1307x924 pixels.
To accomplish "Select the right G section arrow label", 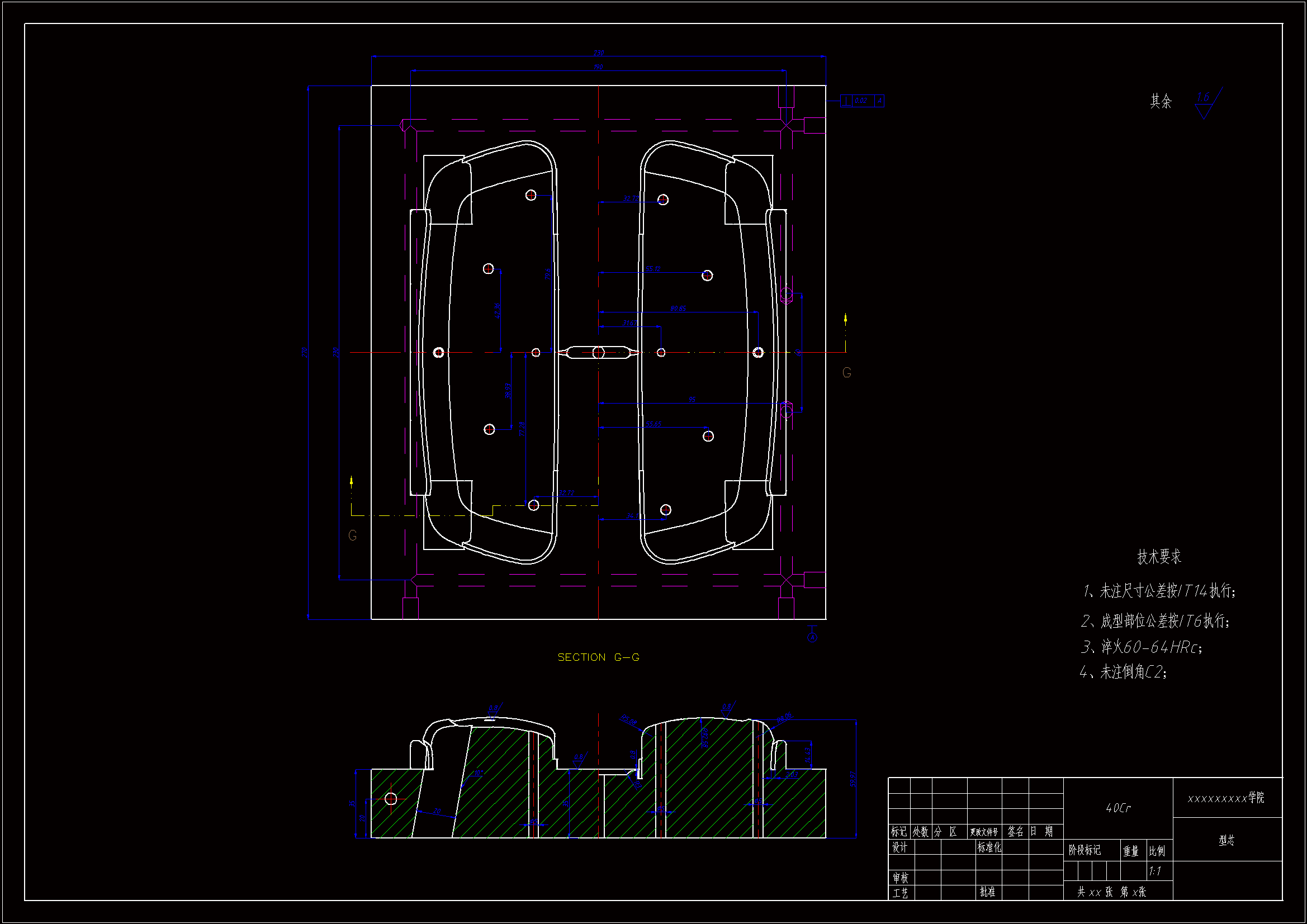I will click(x=846, y=372).
